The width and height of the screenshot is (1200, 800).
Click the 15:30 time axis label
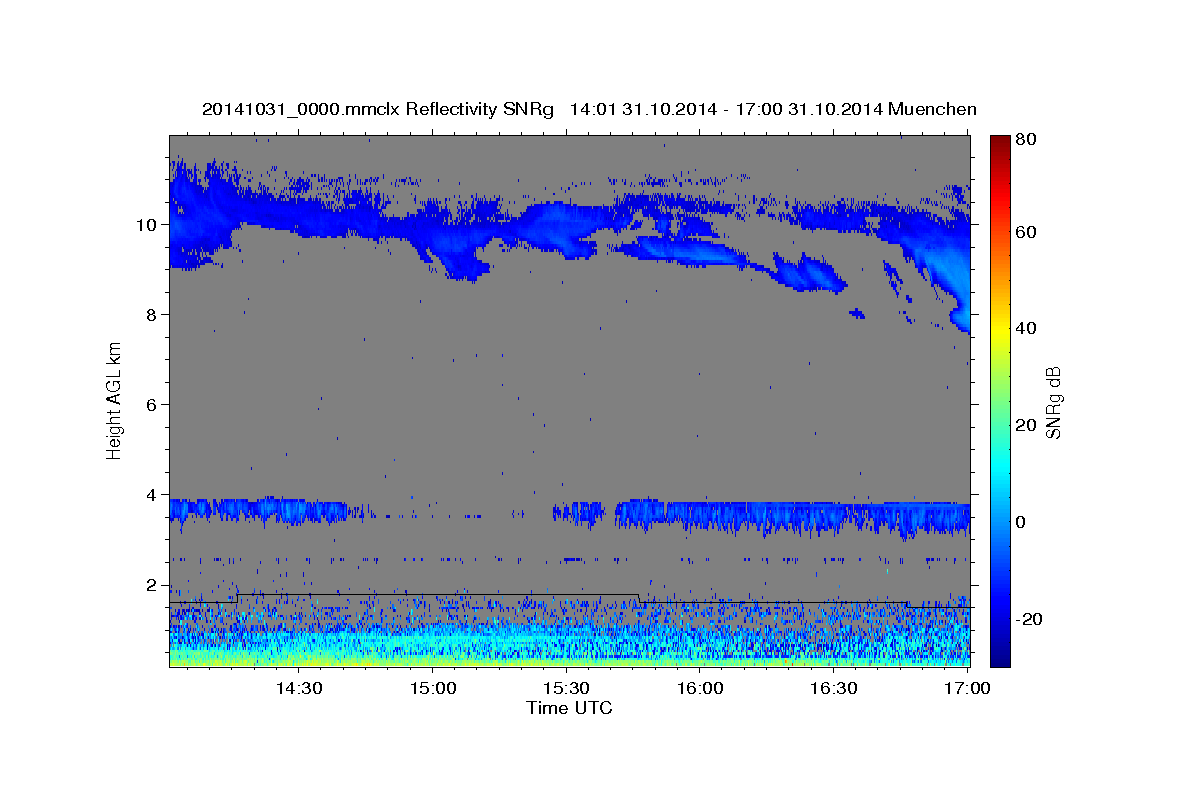(x=566, y=688)
